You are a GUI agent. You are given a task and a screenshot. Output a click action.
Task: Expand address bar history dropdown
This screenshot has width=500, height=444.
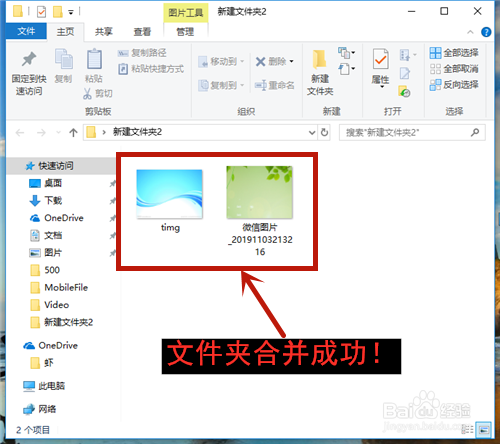tap(312, 133)
